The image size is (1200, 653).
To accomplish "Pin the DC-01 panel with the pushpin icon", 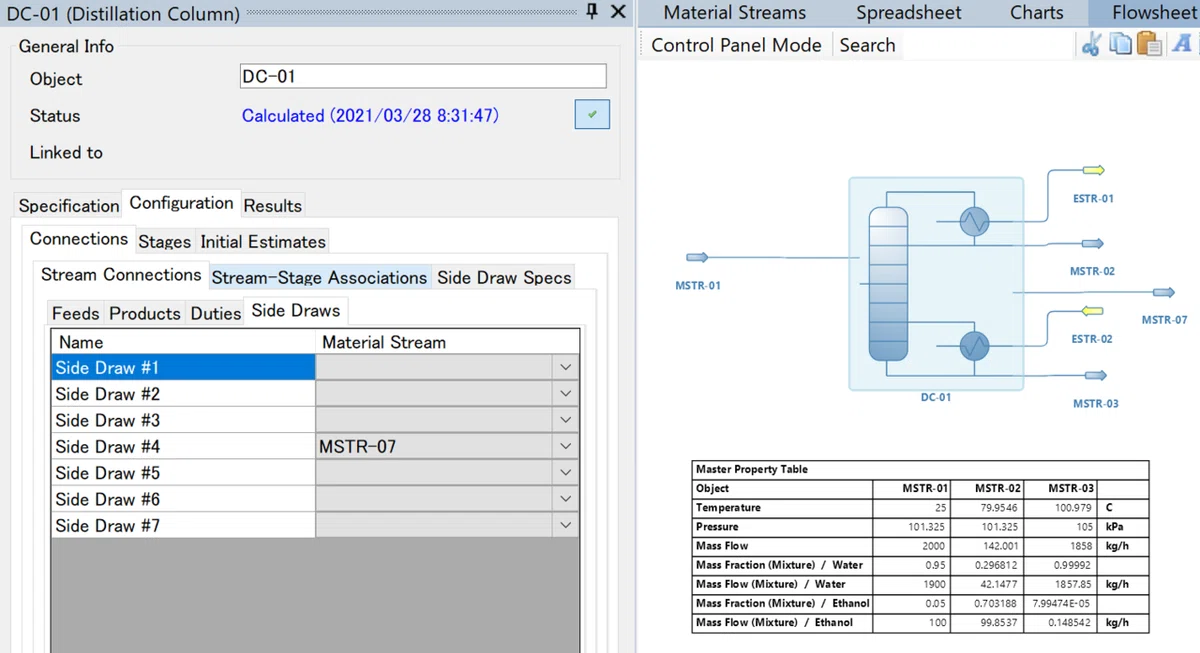I will tap(592, 12).
